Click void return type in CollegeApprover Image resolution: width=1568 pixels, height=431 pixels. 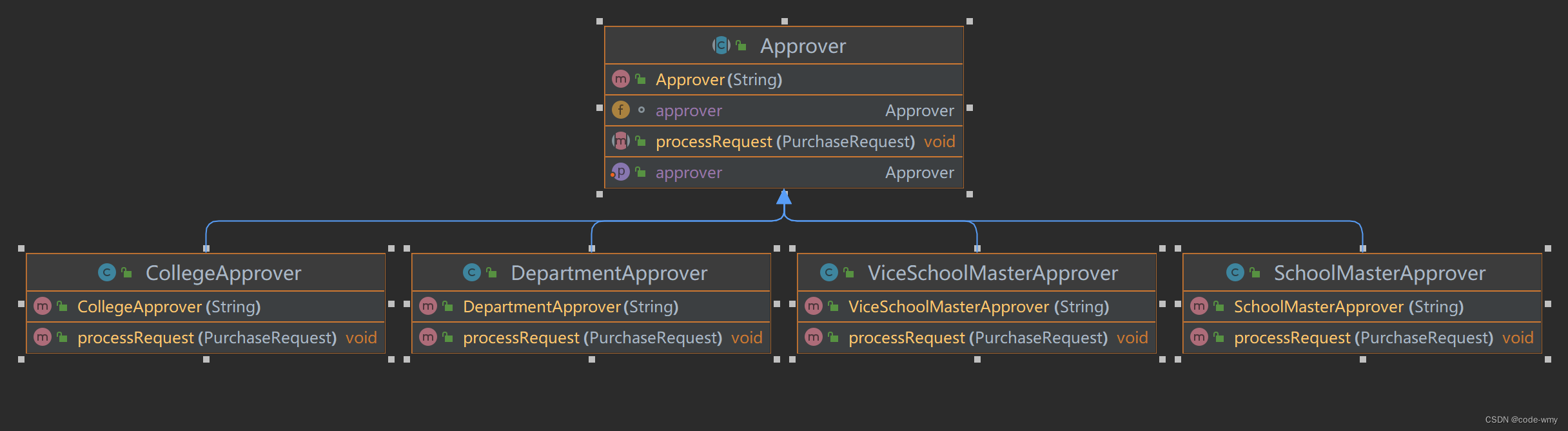point(361,338)
